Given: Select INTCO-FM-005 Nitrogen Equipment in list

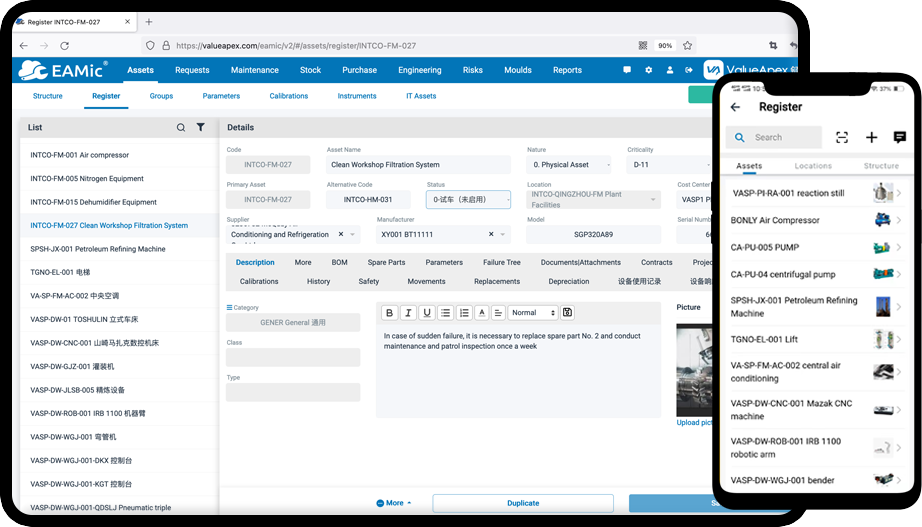Looking at the screenshot, I should tap(86, 179).
